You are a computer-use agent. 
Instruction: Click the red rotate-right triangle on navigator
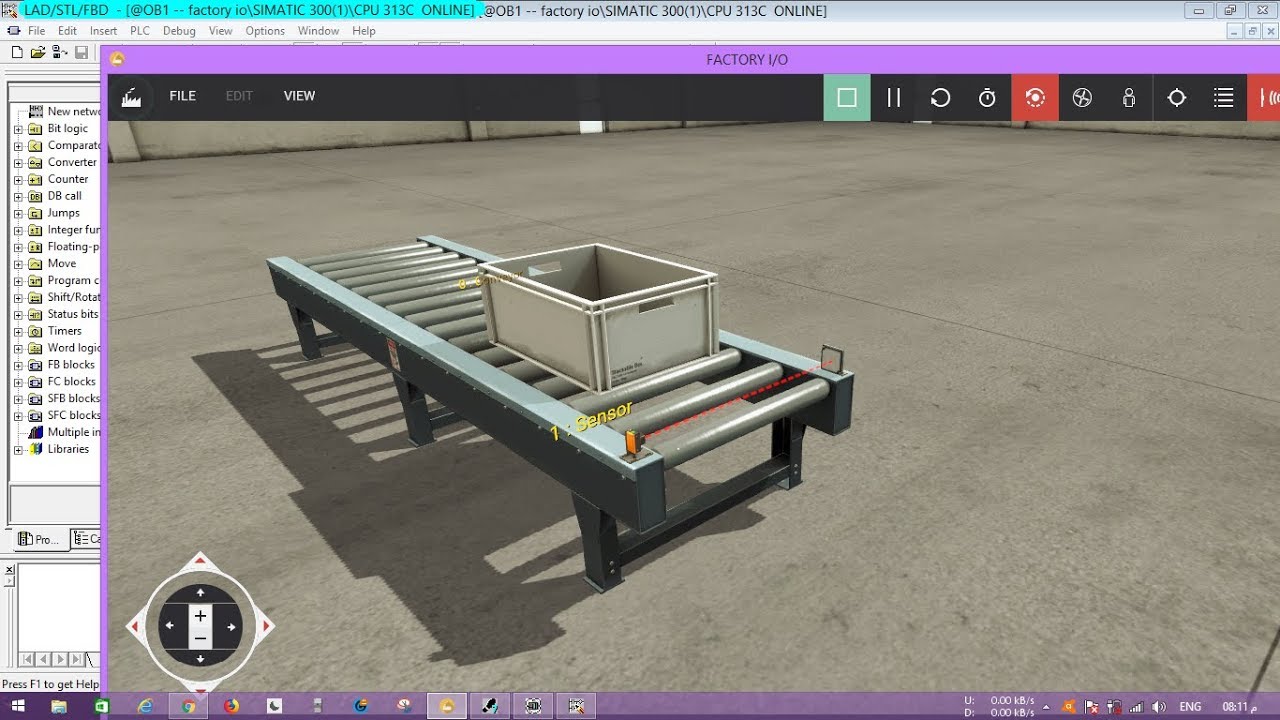(267, 626)
